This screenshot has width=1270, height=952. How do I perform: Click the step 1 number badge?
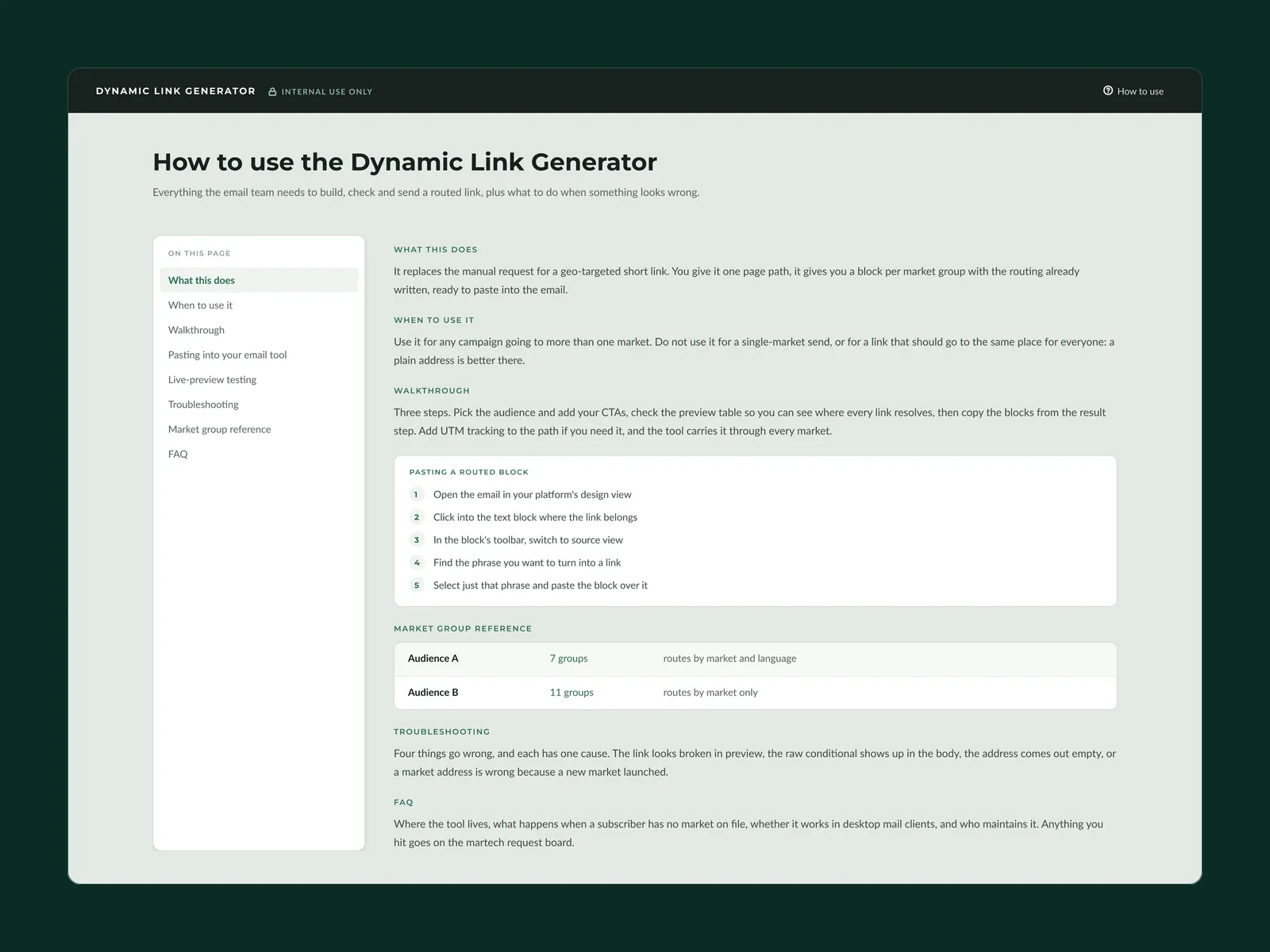click(x=417, y=494)
